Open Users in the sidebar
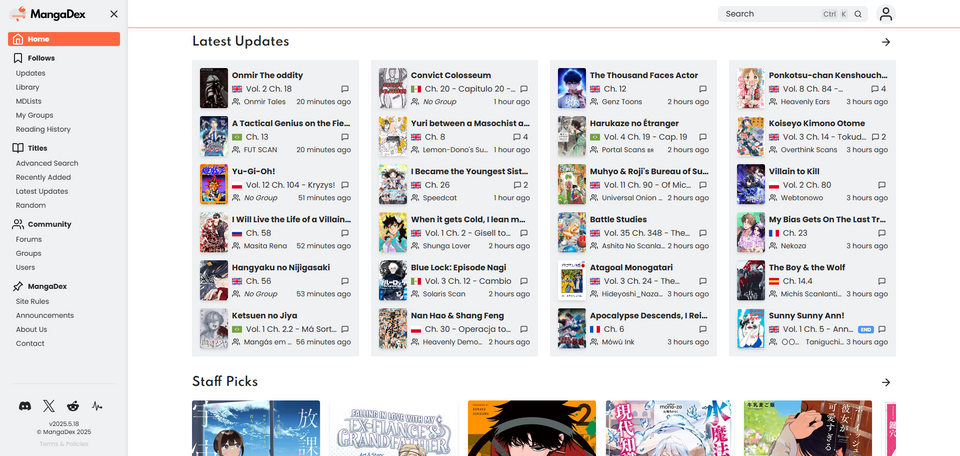960x456 pixels. 25,267
